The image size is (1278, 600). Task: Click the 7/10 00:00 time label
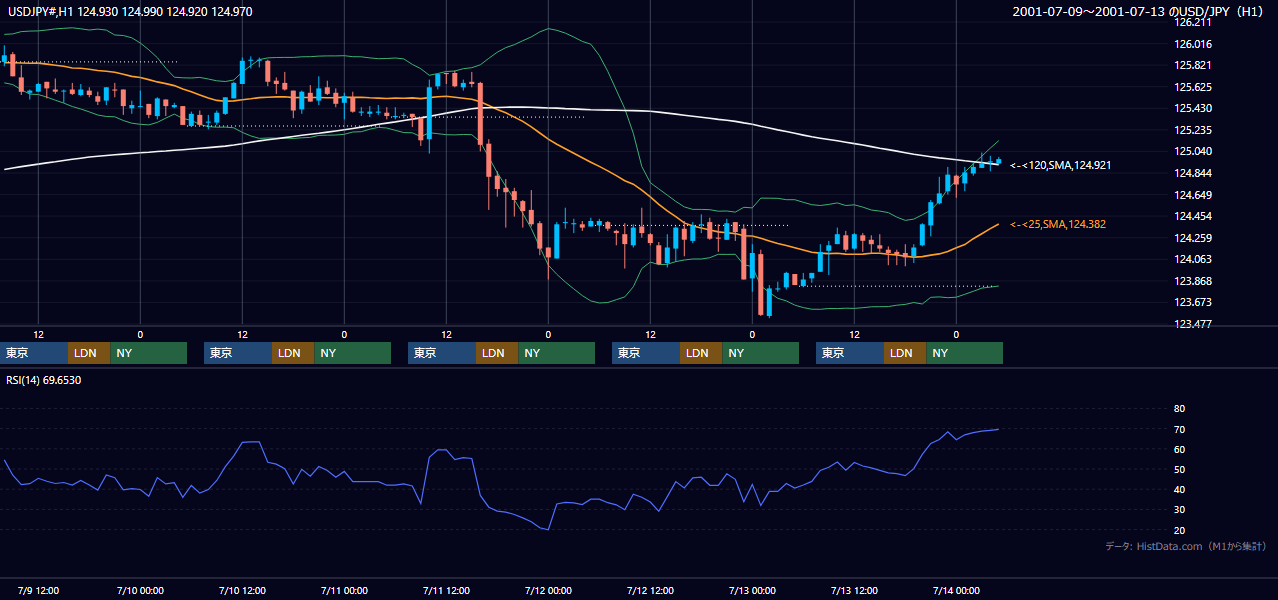pos(140,590)
